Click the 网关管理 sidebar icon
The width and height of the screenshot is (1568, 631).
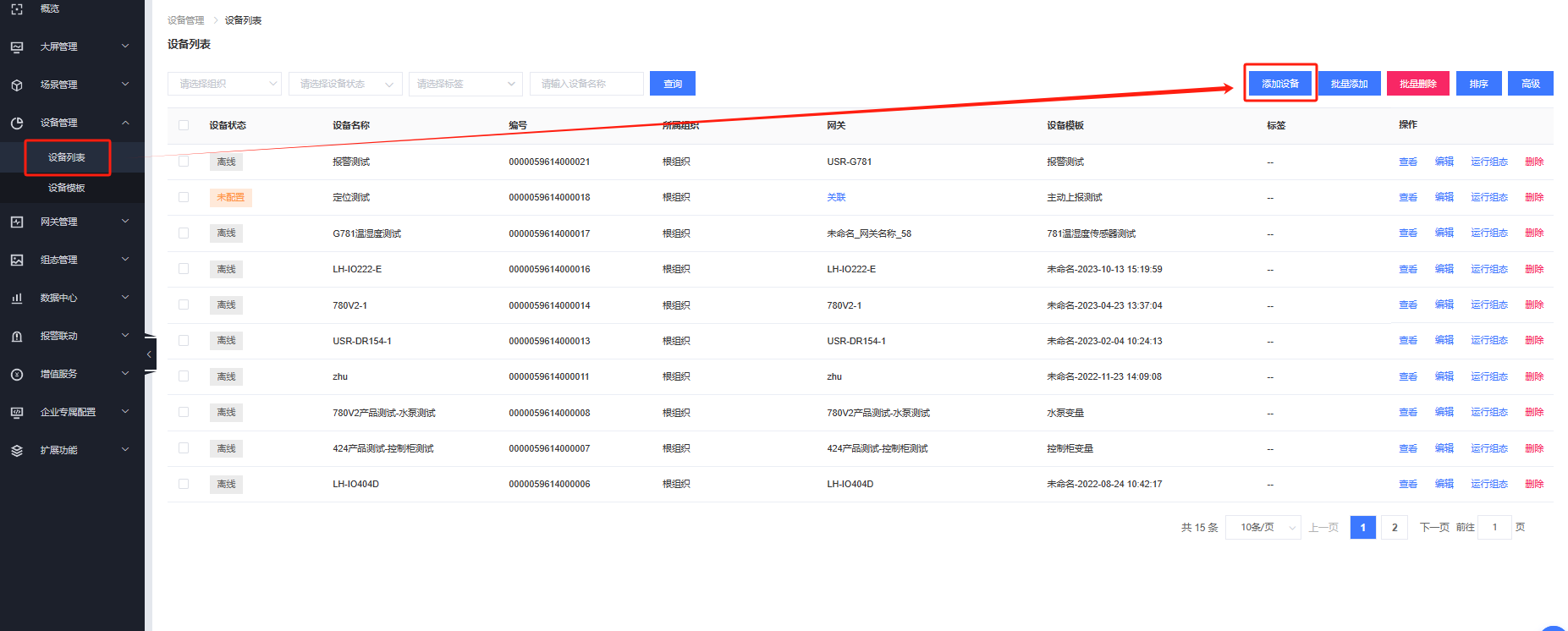(x=17, y=222)
